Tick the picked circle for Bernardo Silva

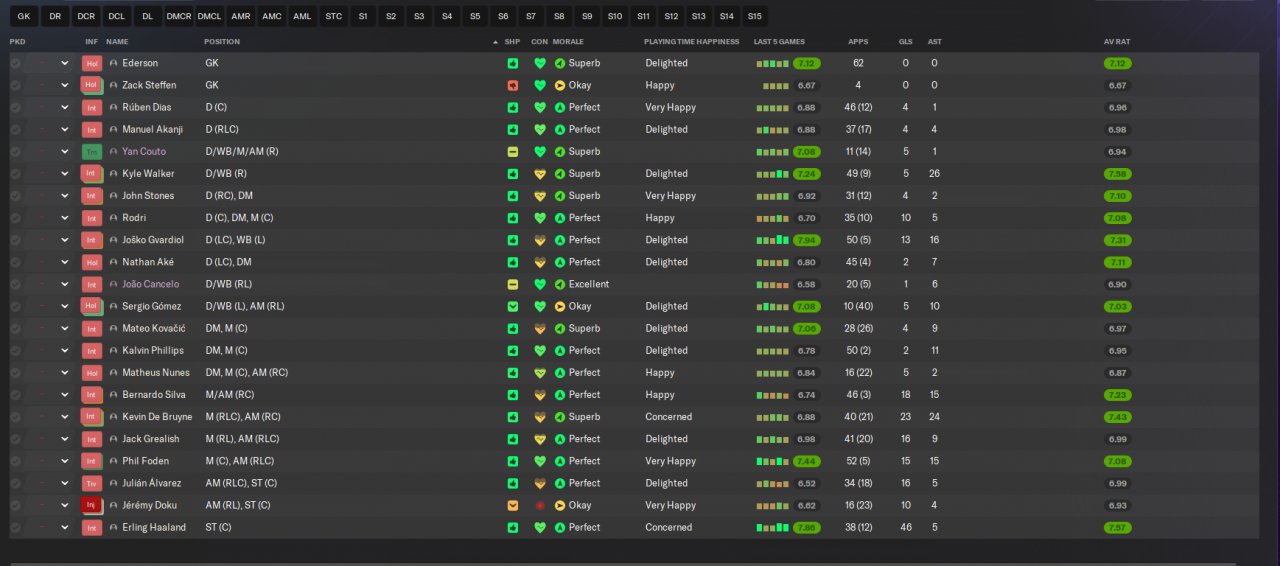tap(15, 395)
